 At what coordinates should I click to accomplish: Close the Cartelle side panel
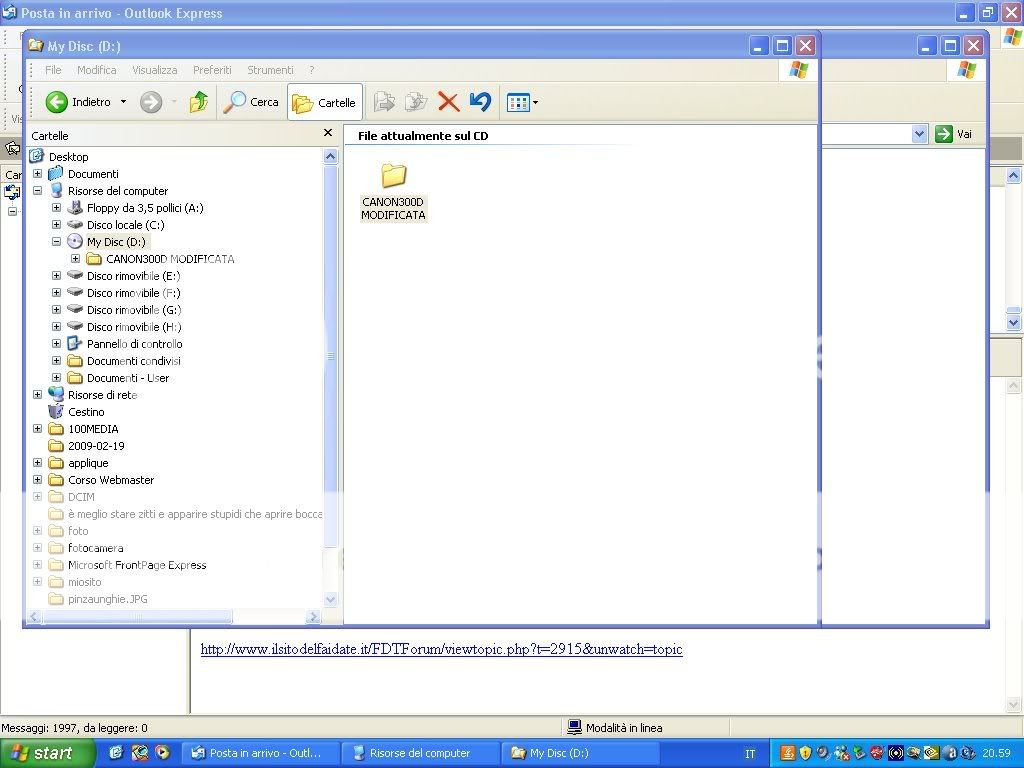(x=327, y=133)
